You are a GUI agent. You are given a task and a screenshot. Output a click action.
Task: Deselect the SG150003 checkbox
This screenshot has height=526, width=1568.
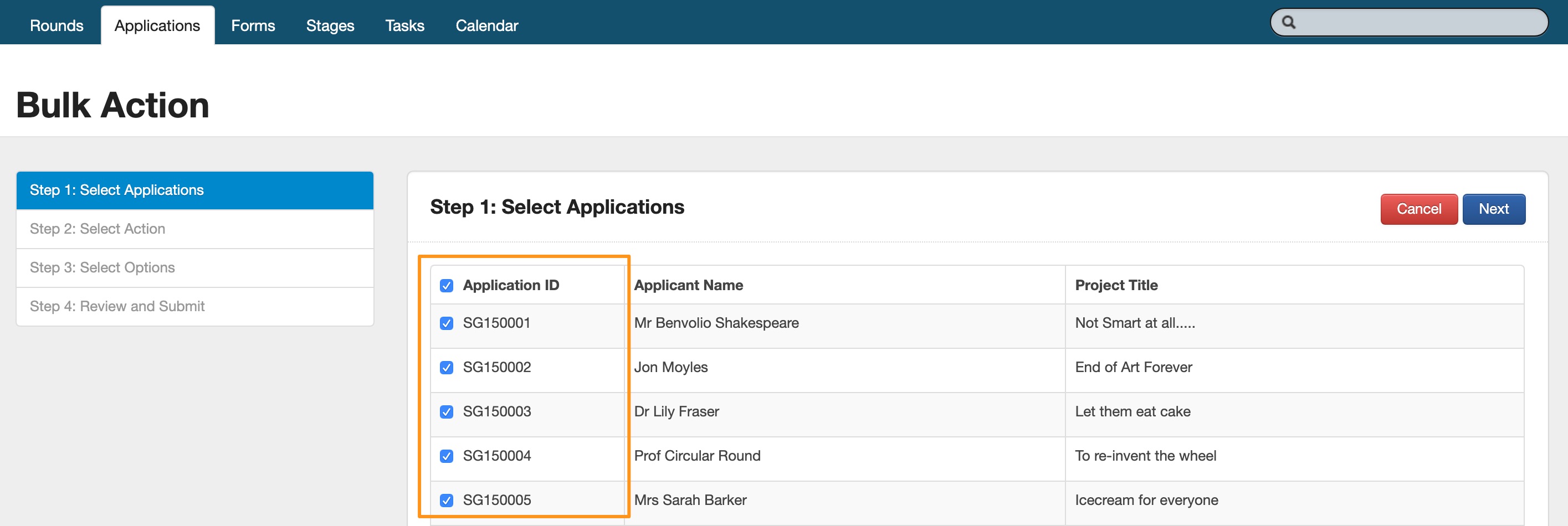(446, 412)
